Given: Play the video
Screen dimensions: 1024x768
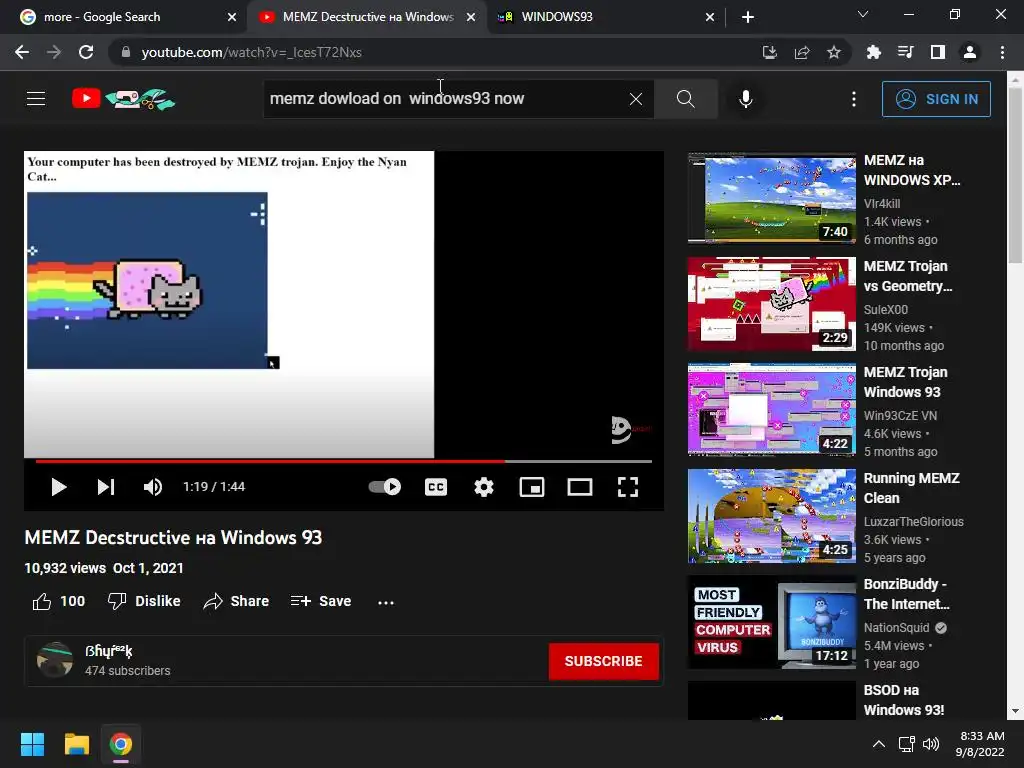Looking at the screenshot, I should (59, 487).
